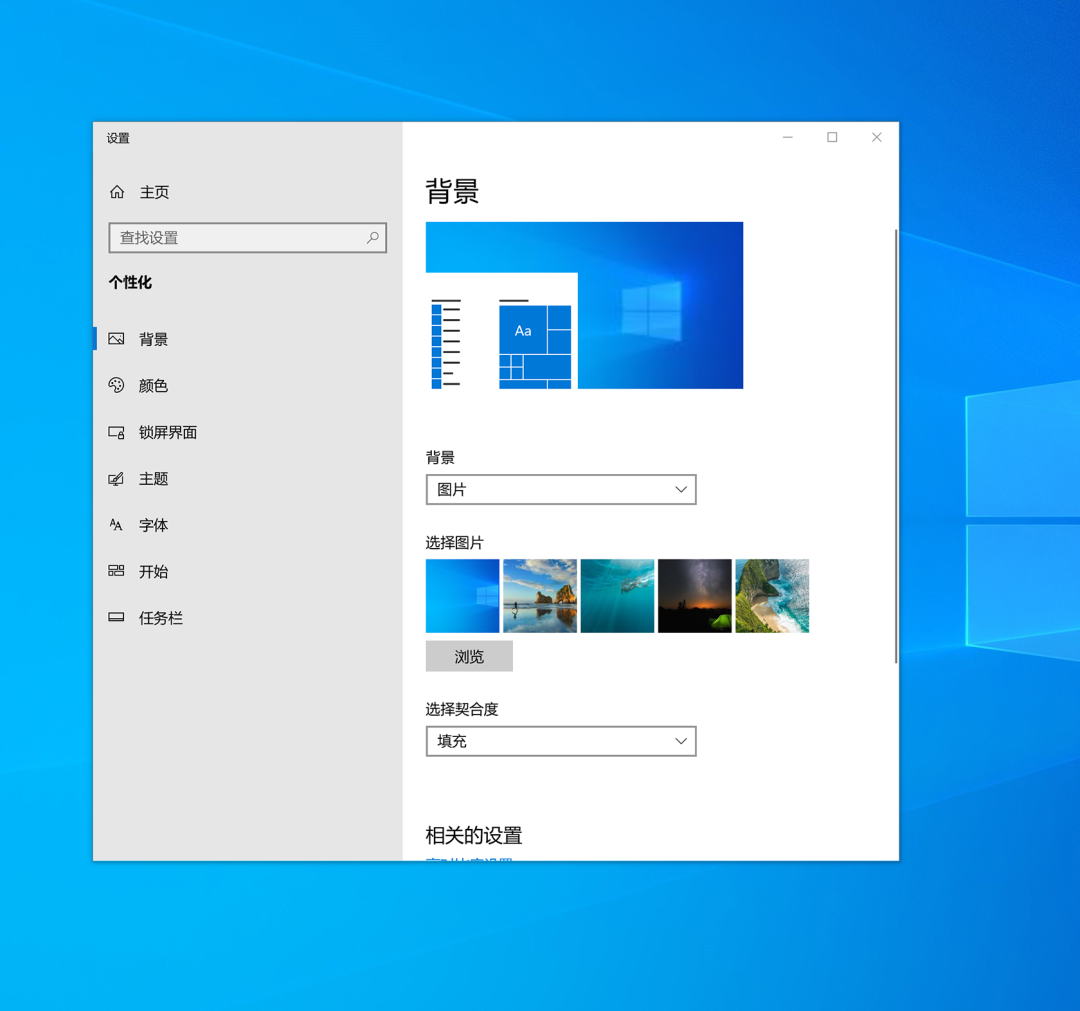This screenshot has width=1080, height=1011.
Task: Open 任务栏 settings text
Action: click(161, 618)
